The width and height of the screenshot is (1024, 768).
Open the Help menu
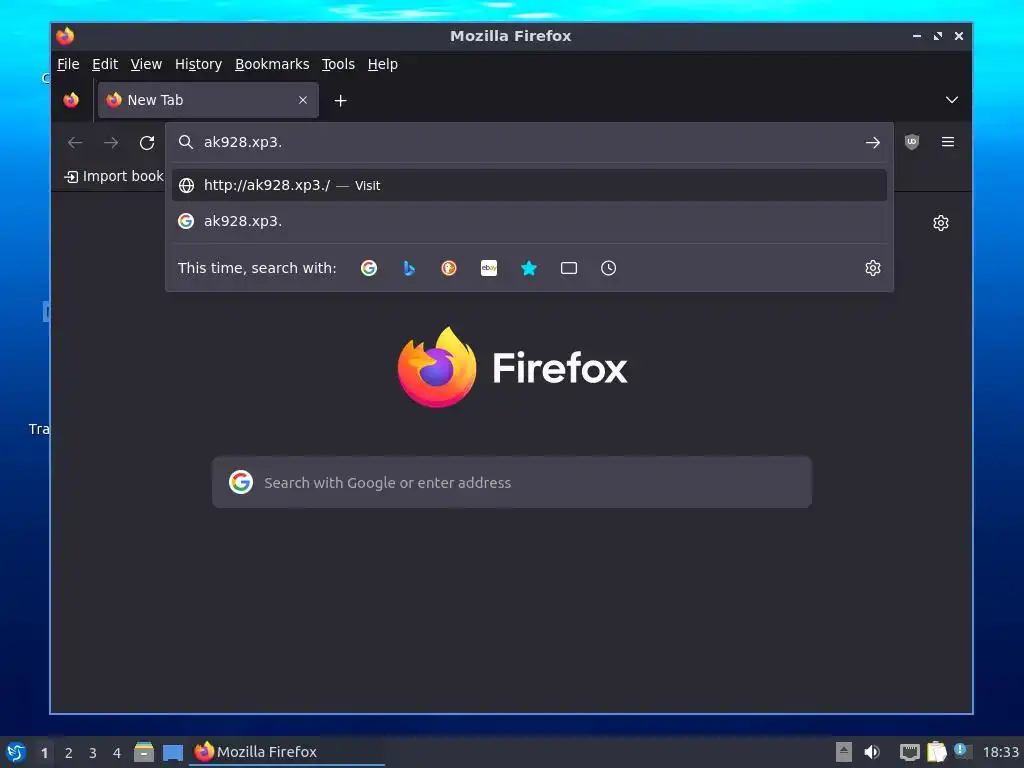[x=382, y=64]
